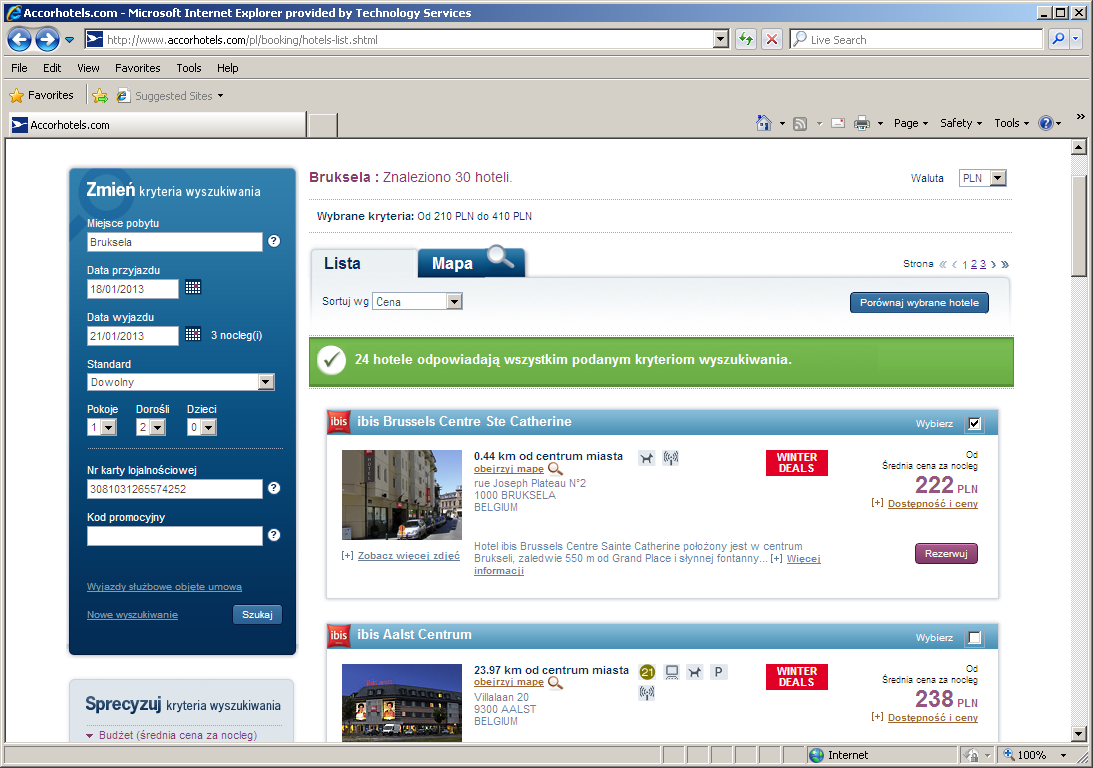Open the Pokoje rooms dropdown
This screenshot has height=768, width=1093.
tap(102, 427)
